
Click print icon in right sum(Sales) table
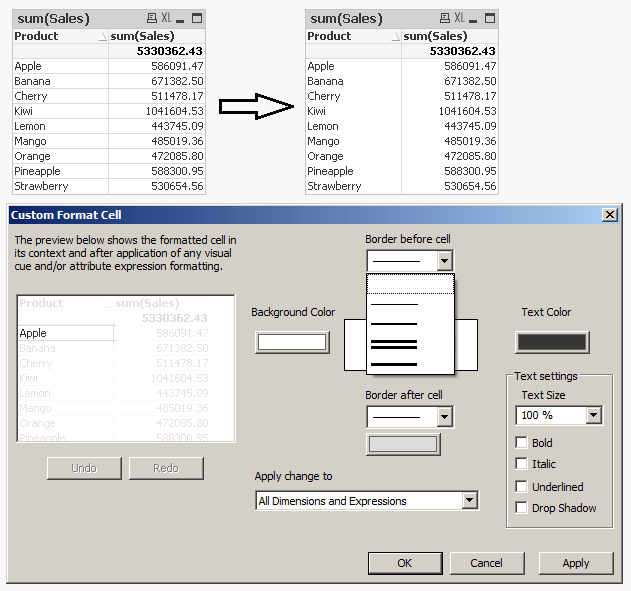pos(445,18)
